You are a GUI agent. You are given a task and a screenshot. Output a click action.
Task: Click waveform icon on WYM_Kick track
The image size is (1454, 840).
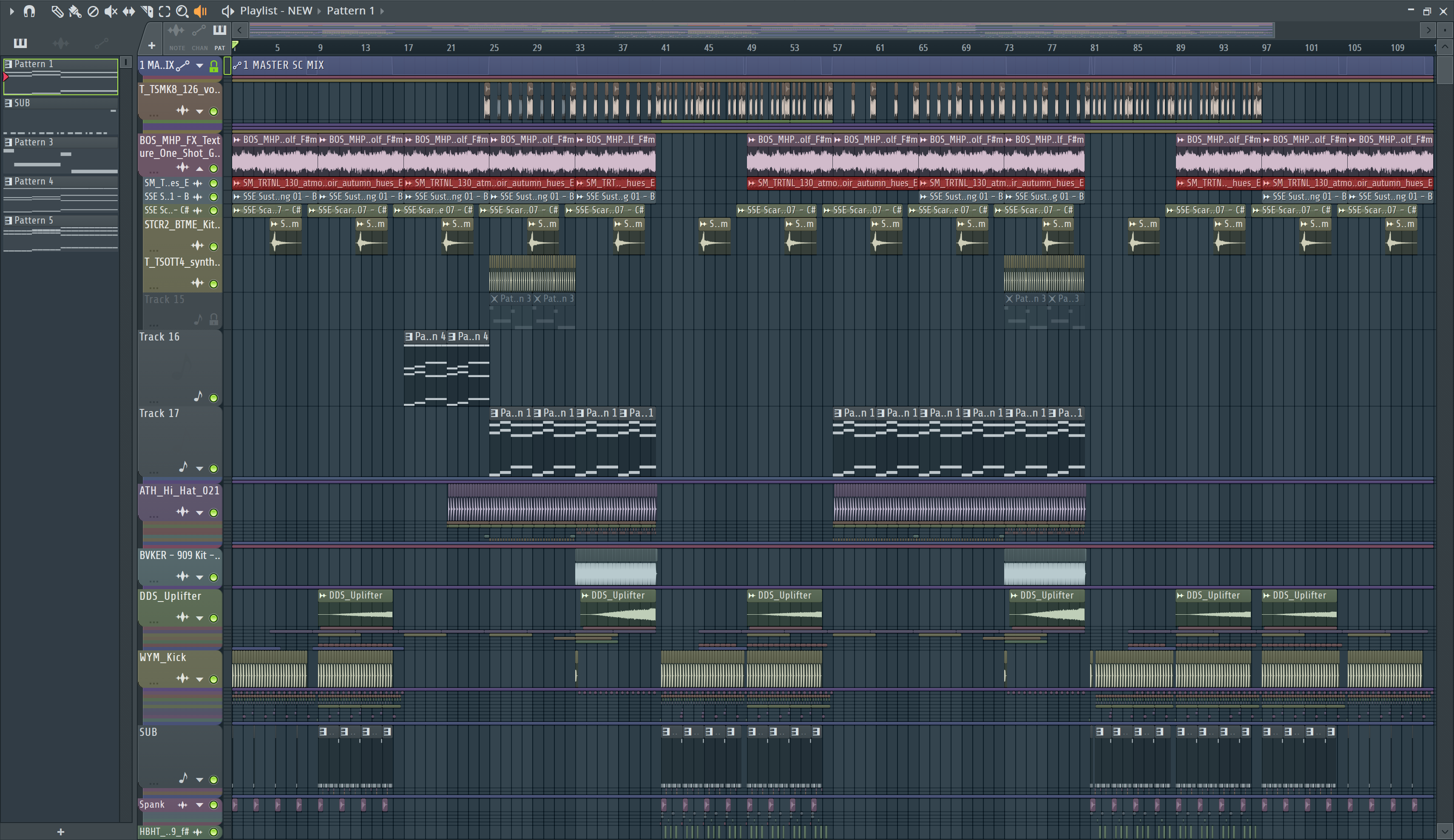point(183,678)
